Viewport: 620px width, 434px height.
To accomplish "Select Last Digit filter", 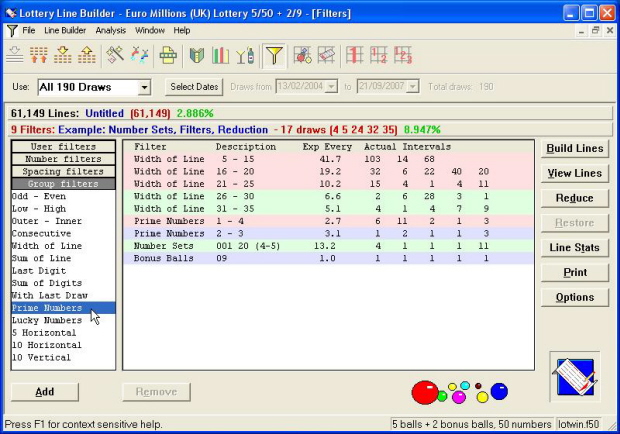I will point(64,271).
